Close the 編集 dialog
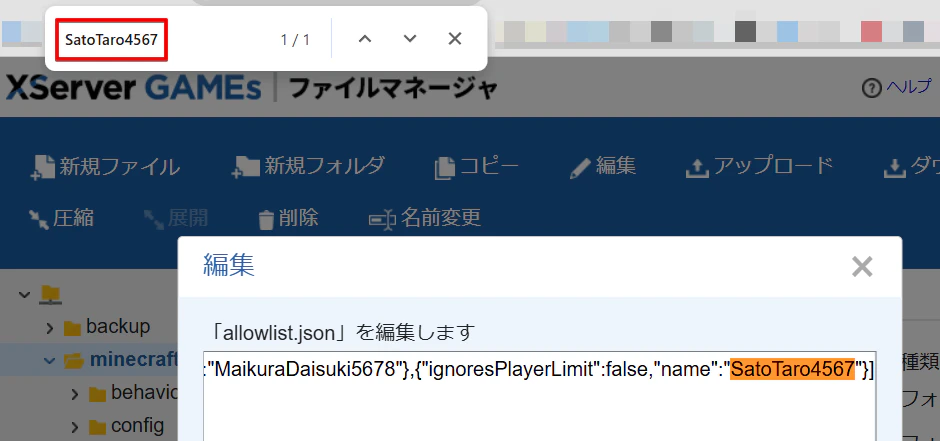The image size is (940, 441). pyautogui.click(x=862, y=267)
